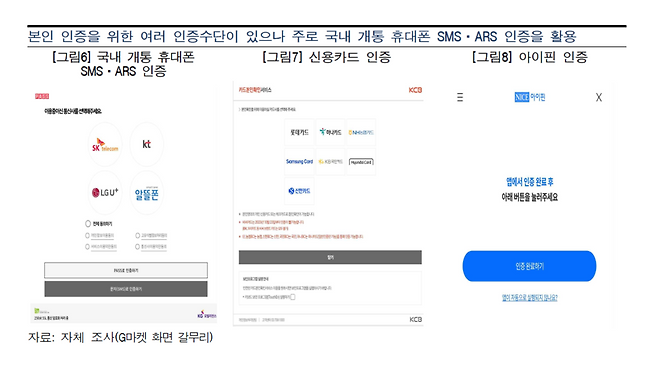Toggle the first individual consent radio under agree-all
The height and width of the screenshot is (372, 658).
coord(87,236)
